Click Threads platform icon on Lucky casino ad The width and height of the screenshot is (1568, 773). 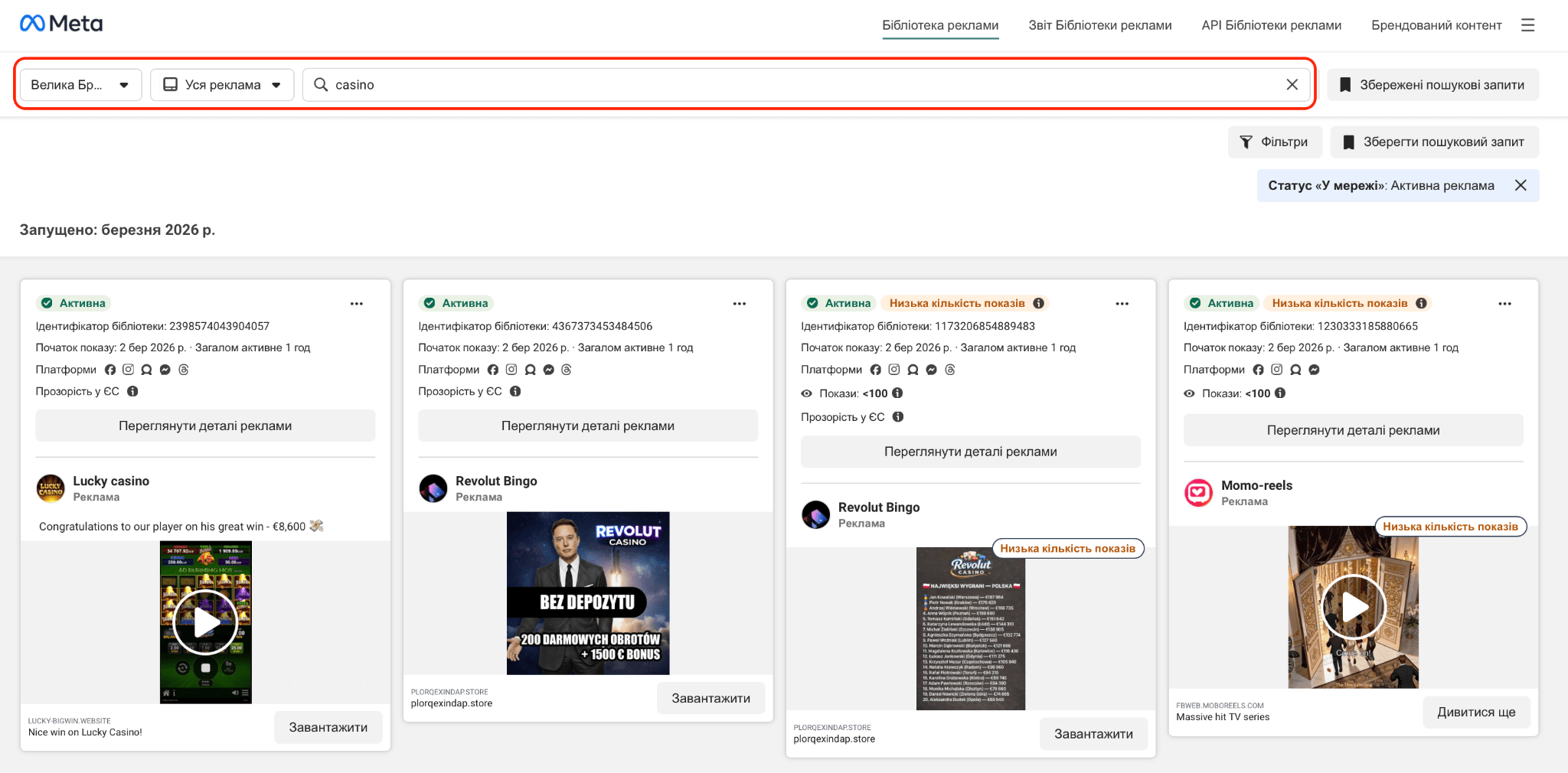click(184, 370)
